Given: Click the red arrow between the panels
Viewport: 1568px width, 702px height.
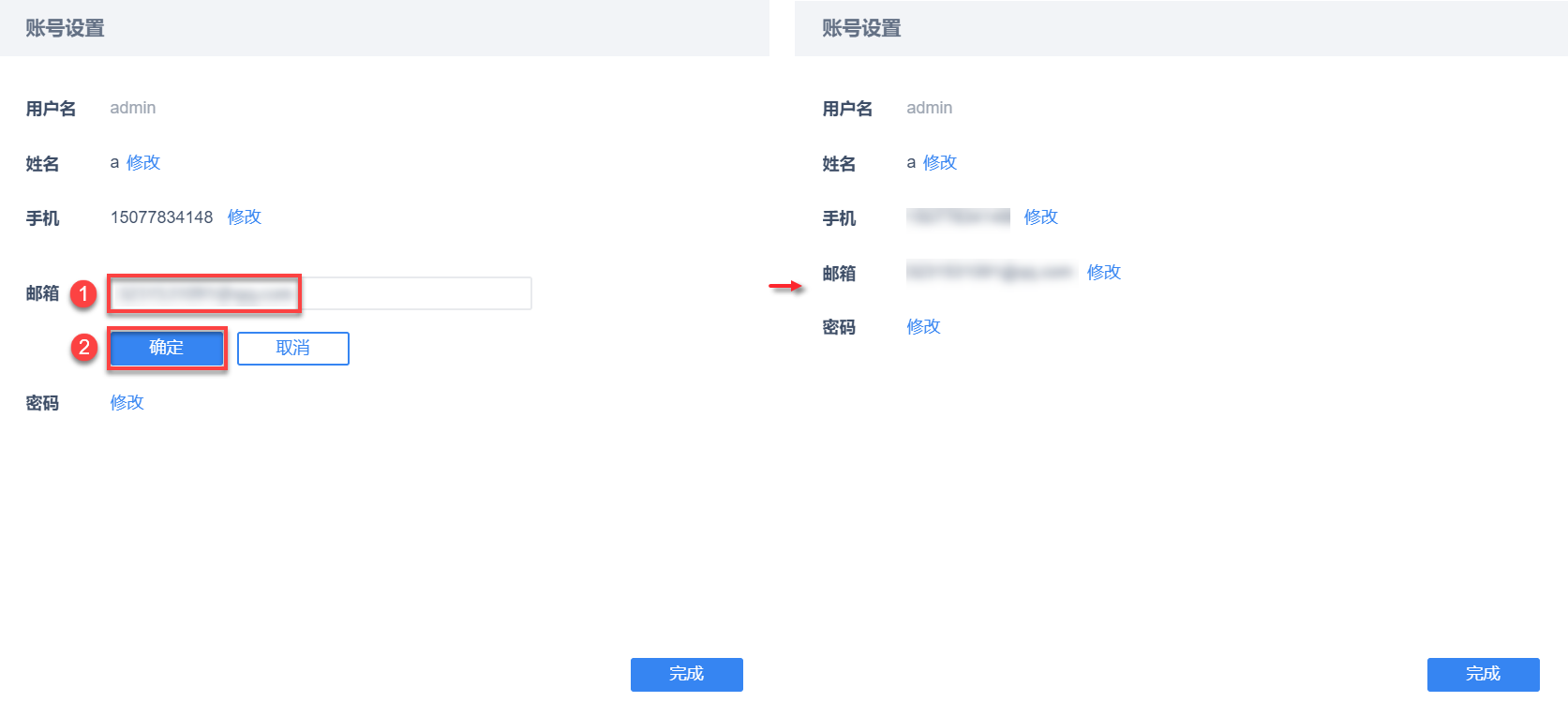Looking at the screenshot, I should (x=785, y=286).
